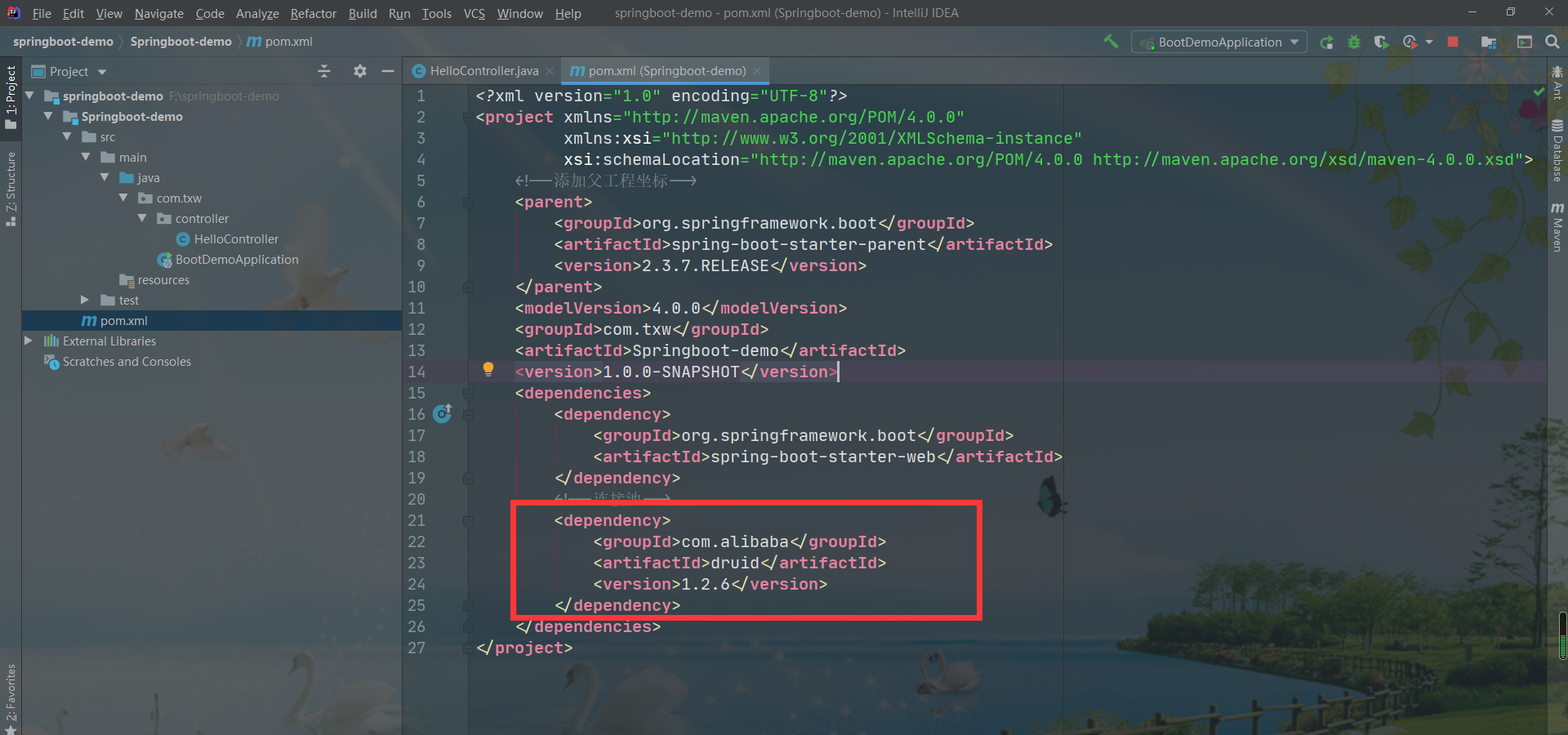The width and height of the screenshot is (1568, 735).
Task: Start debugging with the green bug icon
Action: [1354, 42]
